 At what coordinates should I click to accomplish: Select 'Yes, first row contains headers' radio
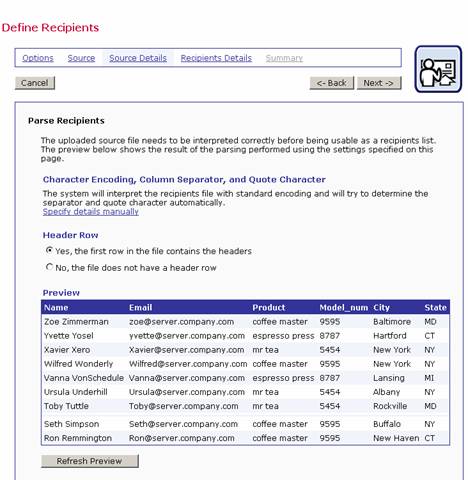[49, 250]
